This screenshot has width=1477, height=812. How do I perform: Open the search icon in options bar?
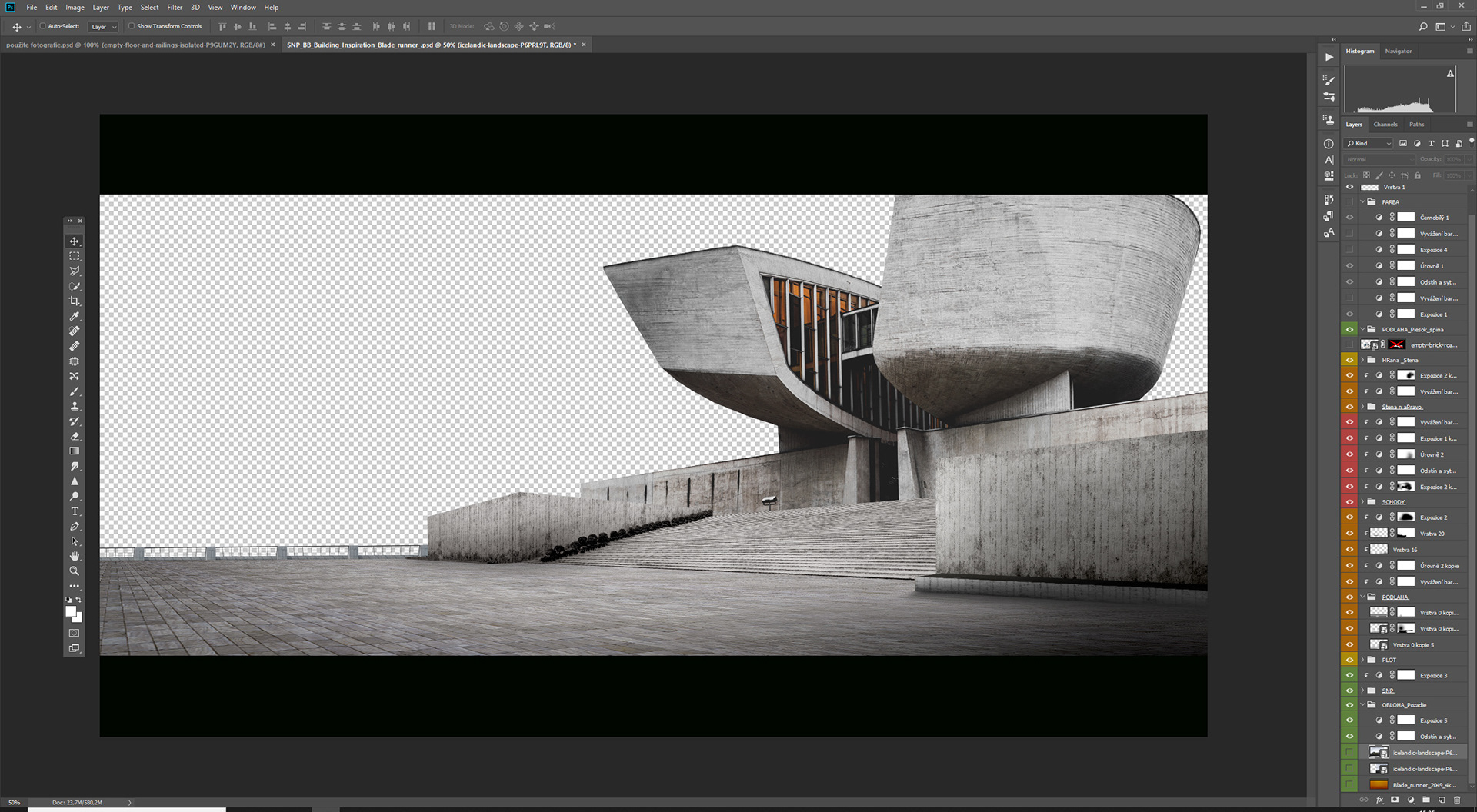(x=1423, y=27)
